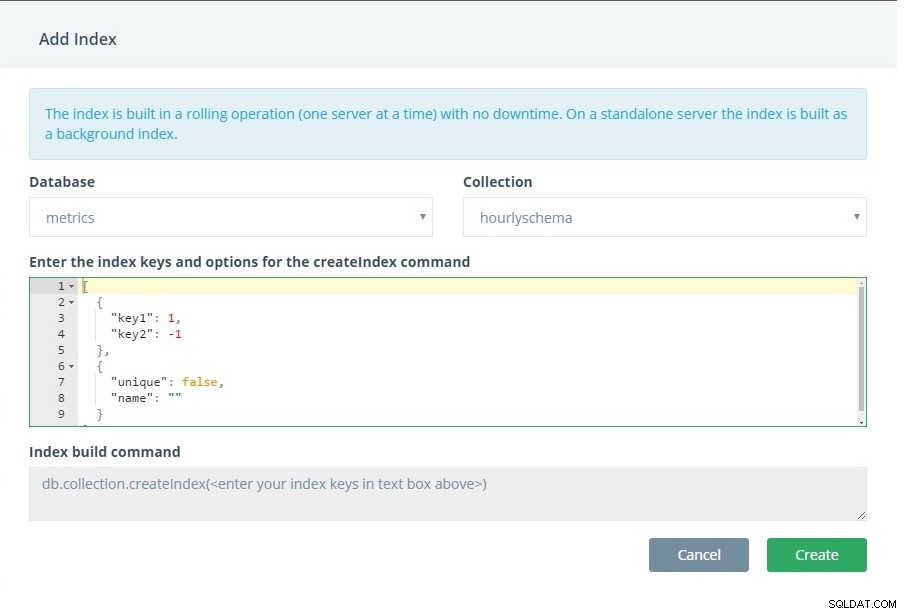
Task: Click the resize handle of command box
Action: 861,515
